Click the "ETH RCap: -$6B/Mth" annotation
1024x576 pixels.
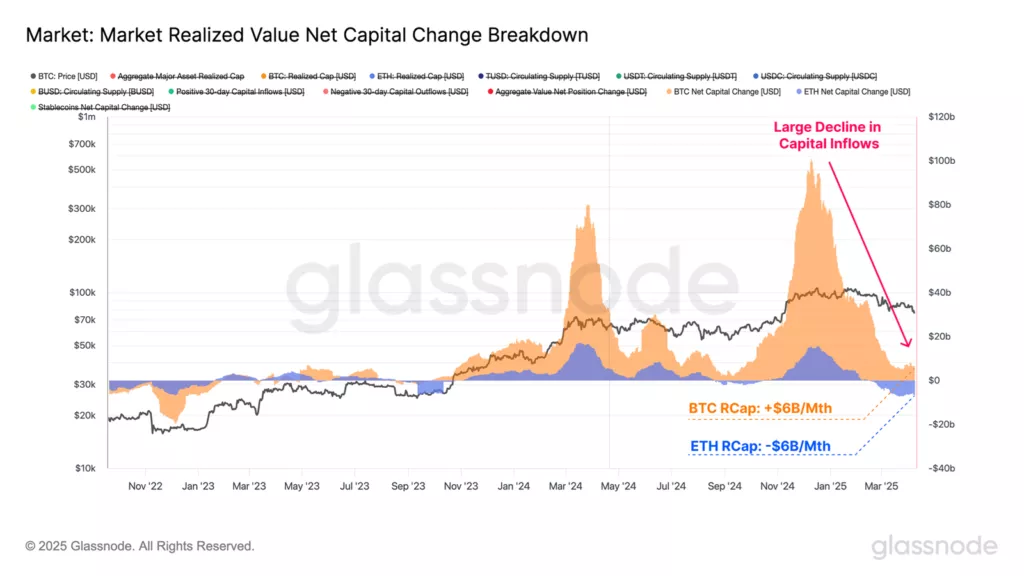click(760, 446)
